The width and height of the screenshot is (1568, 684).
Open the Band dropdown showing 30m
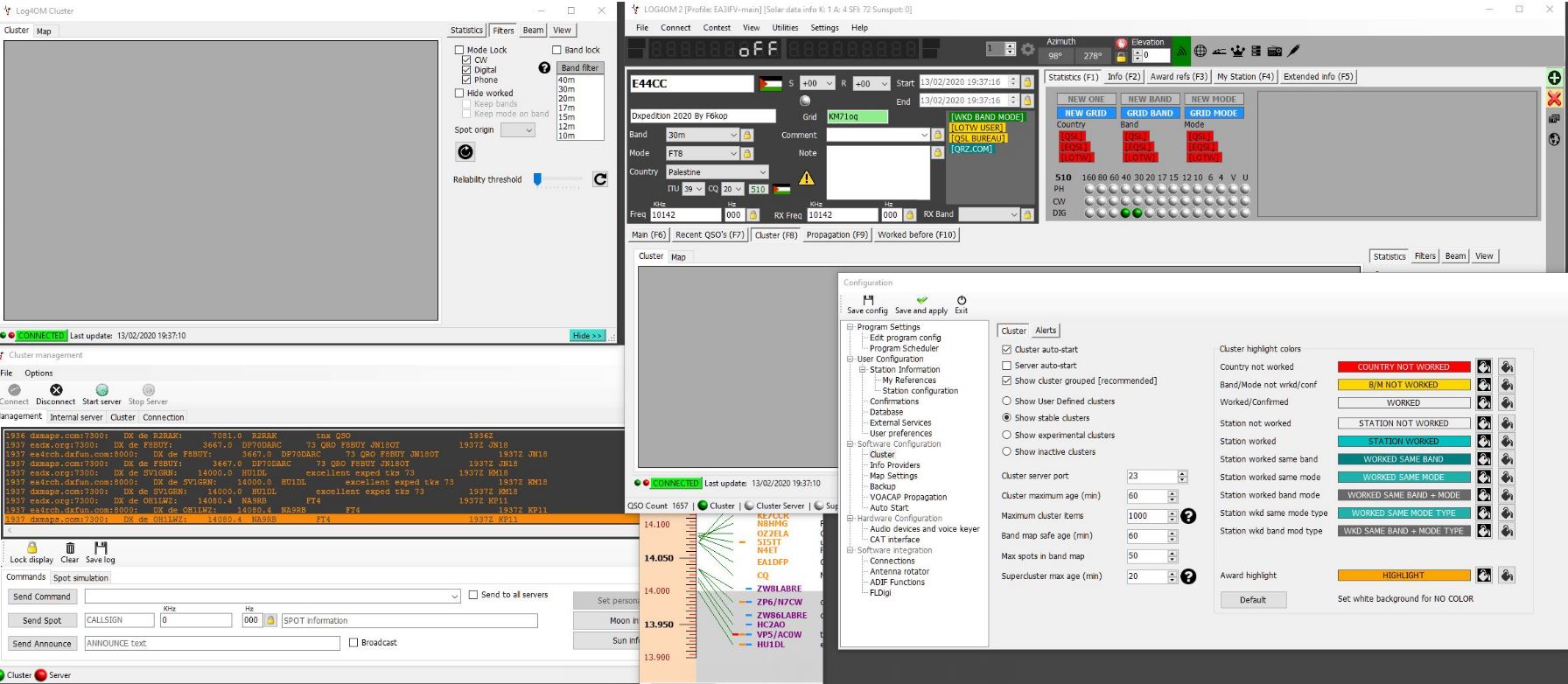point(702,135)
